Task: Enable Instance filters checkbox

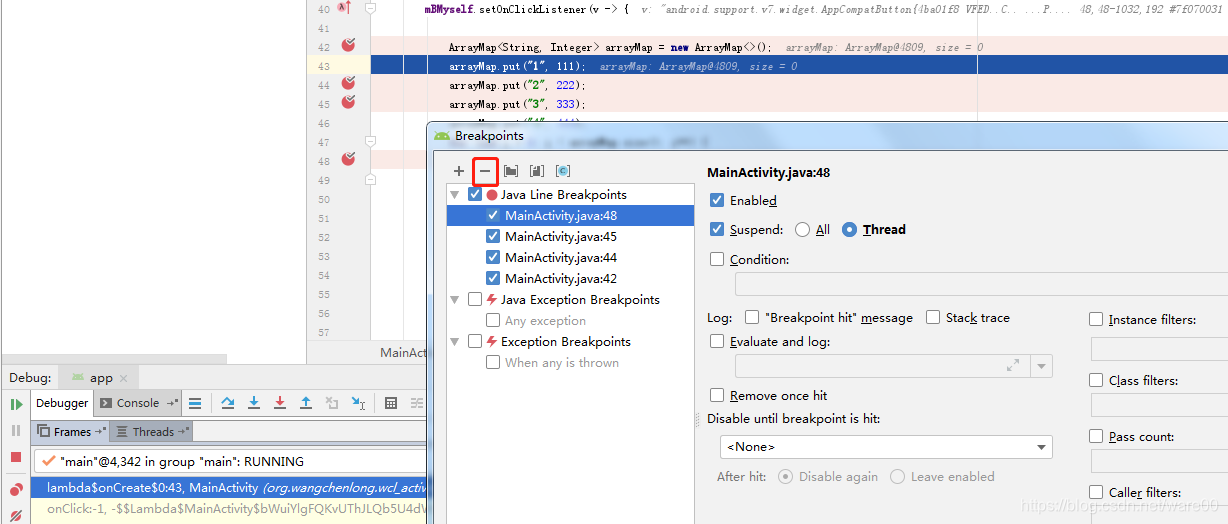Action: click(x=1096, y=320)
